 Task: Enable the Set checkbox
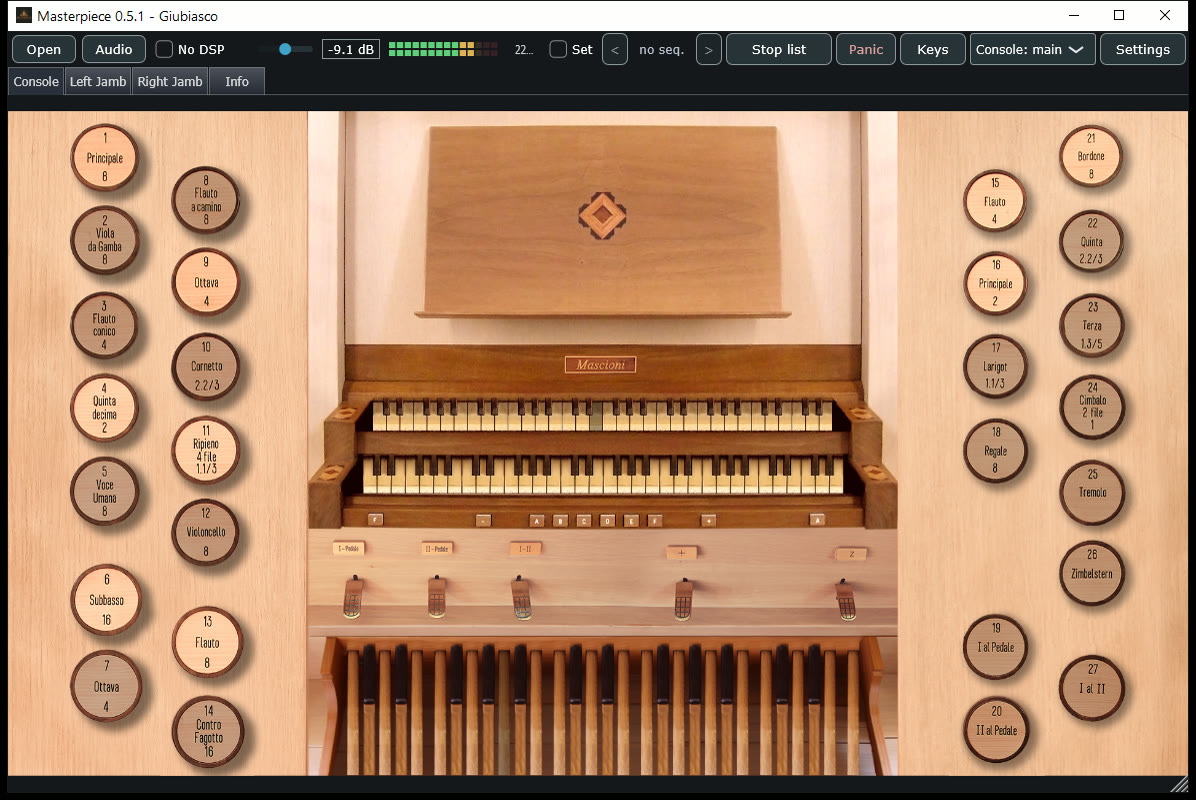click(x=558, y=50)
